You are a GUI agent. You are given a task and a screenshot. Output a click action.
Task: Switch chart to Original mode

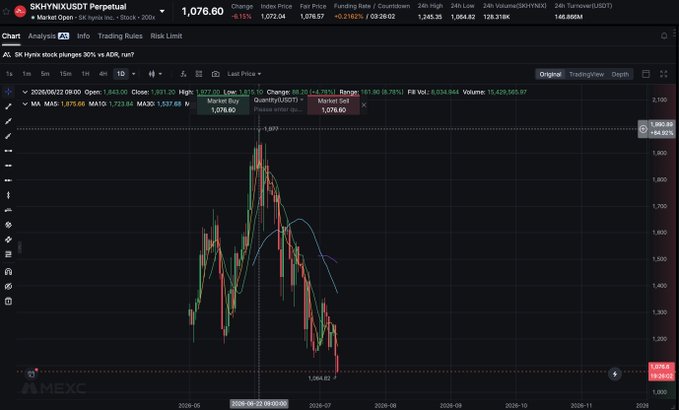(550, 74)
